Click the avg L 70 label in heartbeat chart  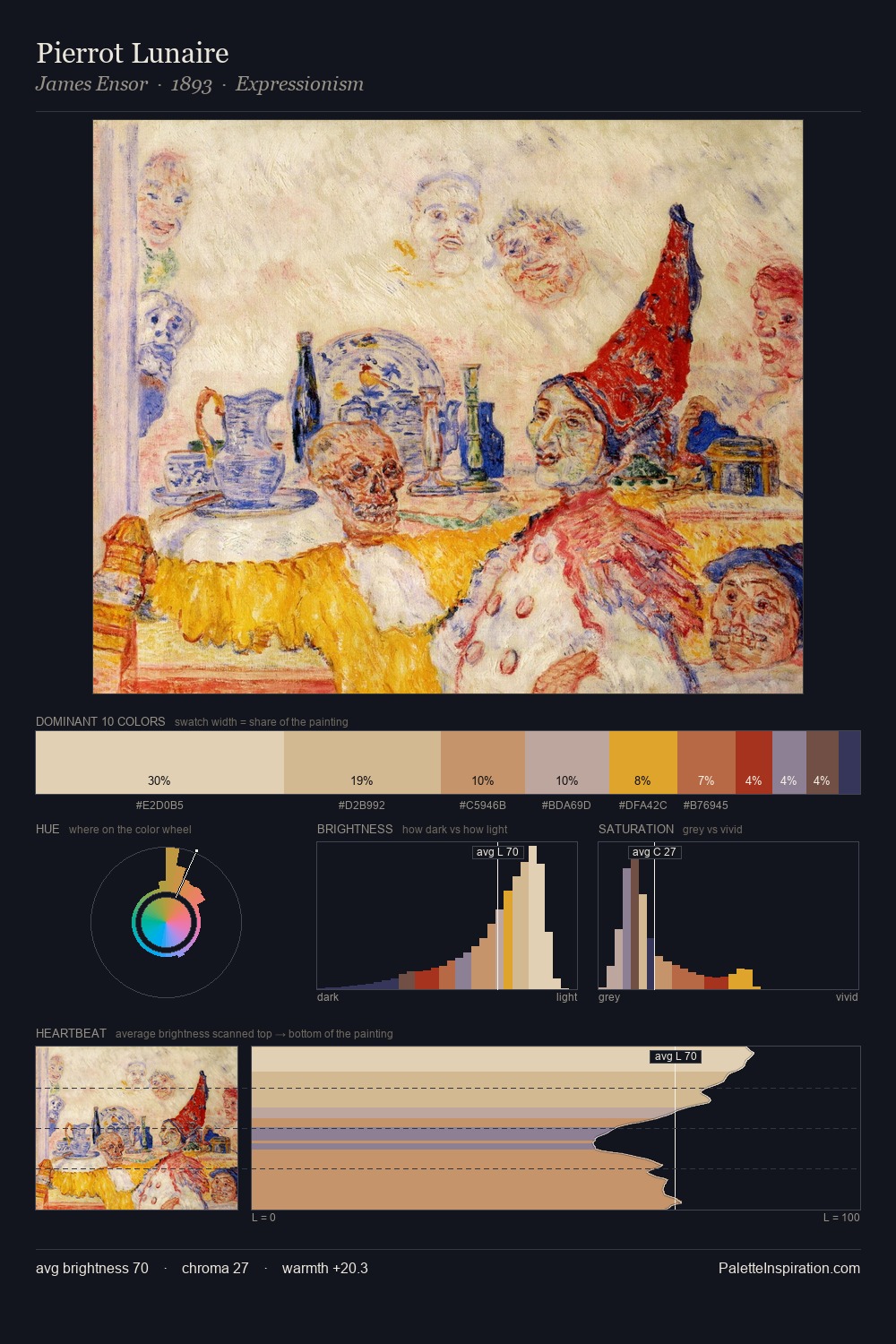pyautogui.click(x=676, y=1056)
